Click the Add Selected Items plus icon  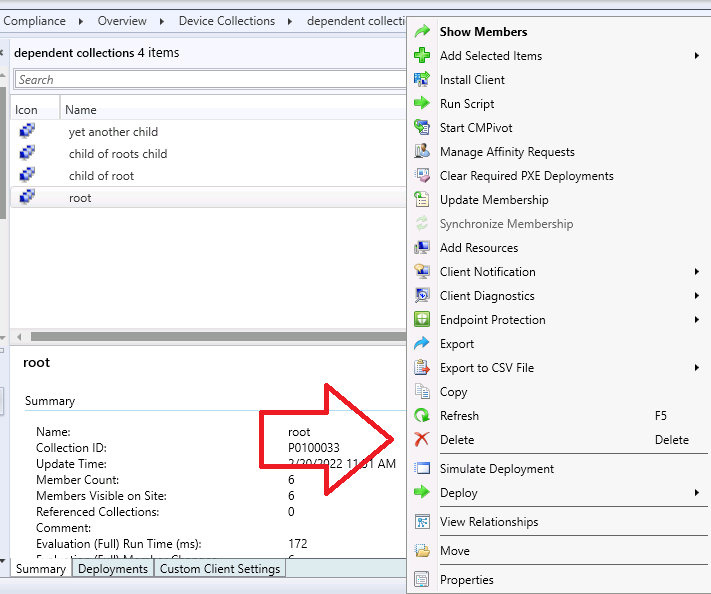pyautogui.click(x=422, y=55)
